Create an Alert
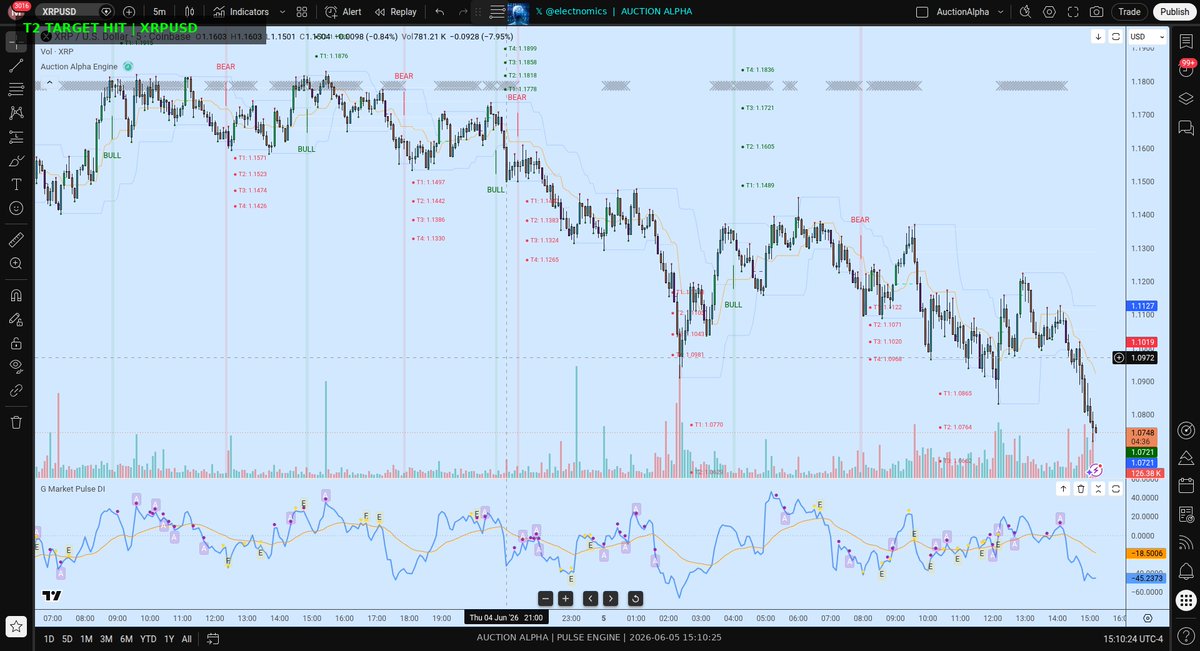 point(343,12)
